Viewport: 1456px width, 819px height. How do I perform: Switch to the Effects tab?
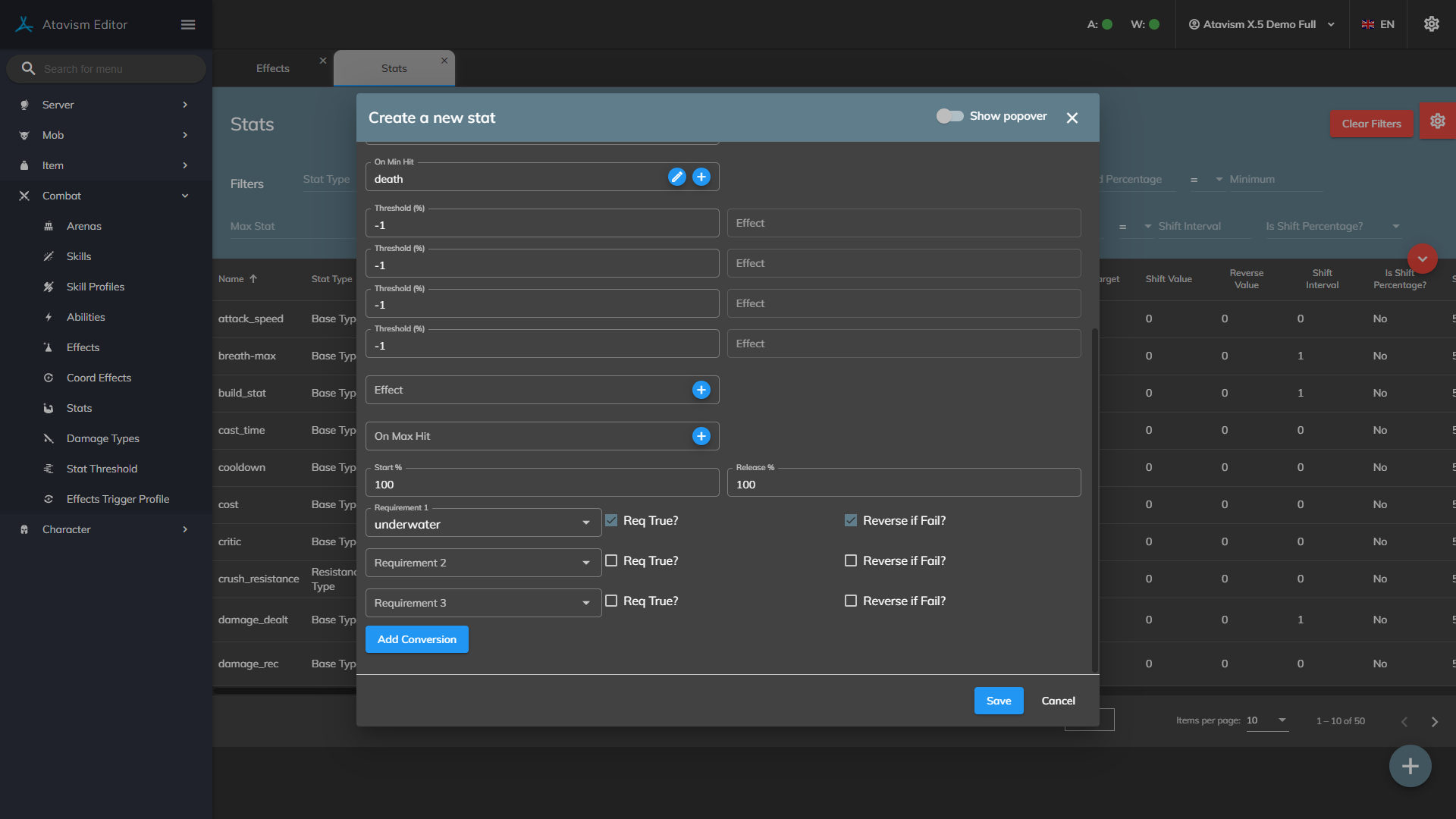pyautogui.click(x=273, y=68)
